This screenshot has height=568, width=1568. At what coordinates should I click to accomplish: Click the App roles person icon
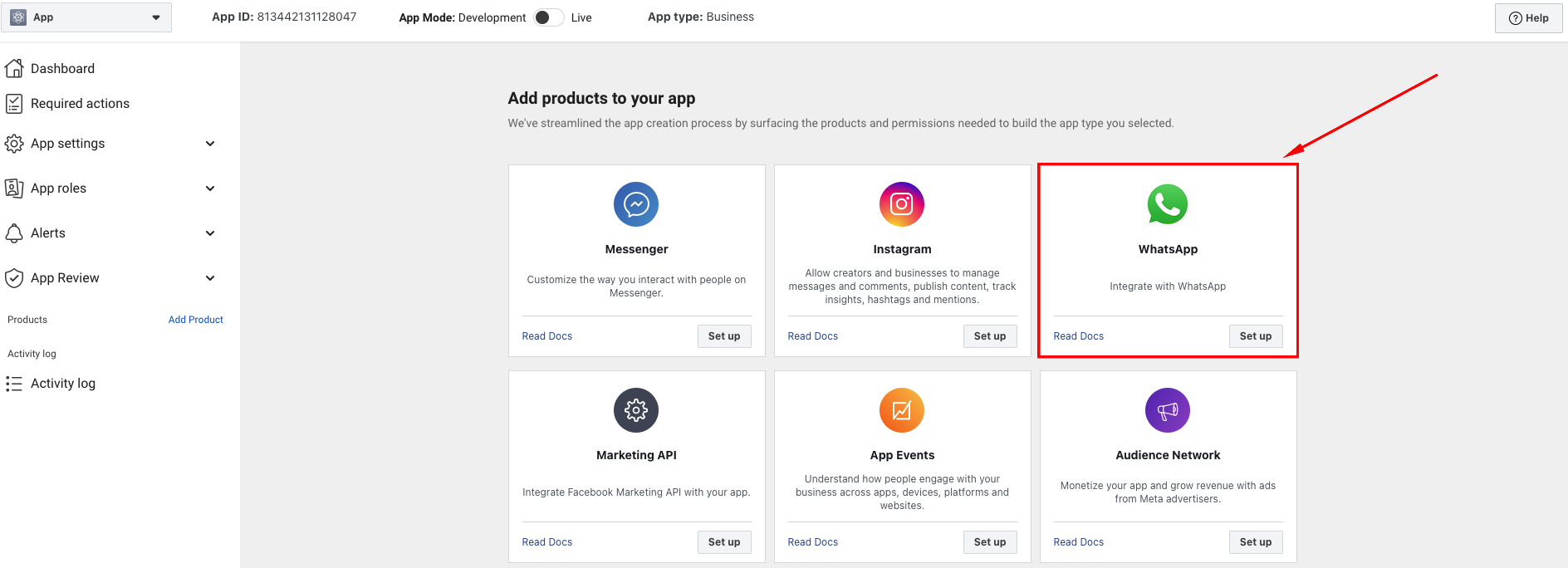(14, 189)
